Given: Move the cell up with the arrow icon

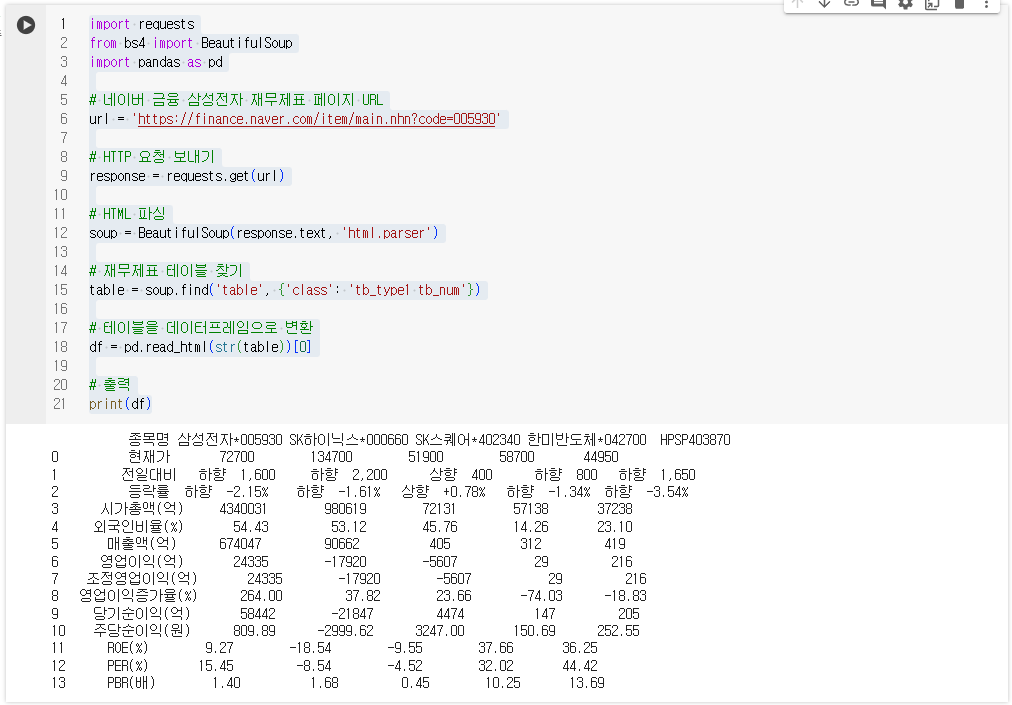Looking at the screenshot, I should click(x=798, y=3).
